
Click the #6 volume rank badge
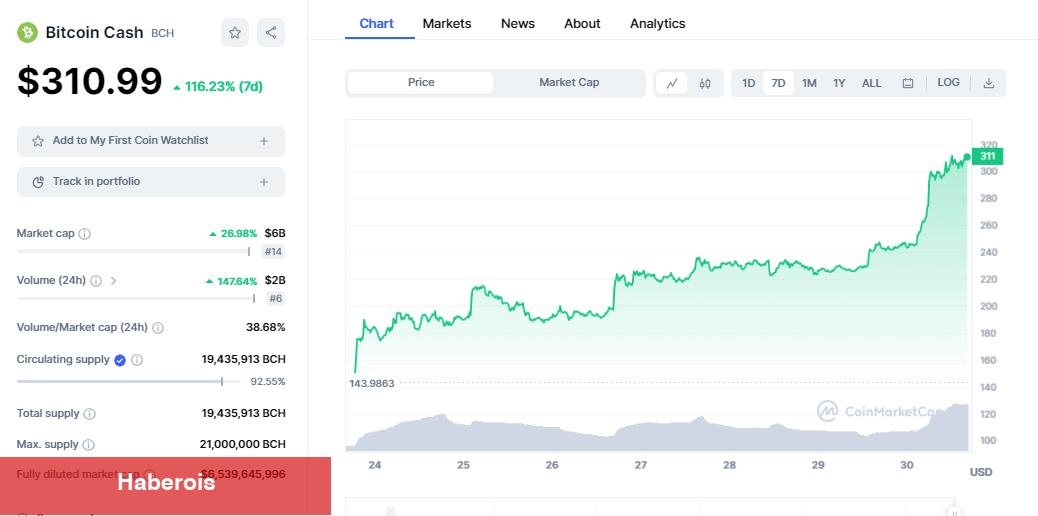coord(275,299)
